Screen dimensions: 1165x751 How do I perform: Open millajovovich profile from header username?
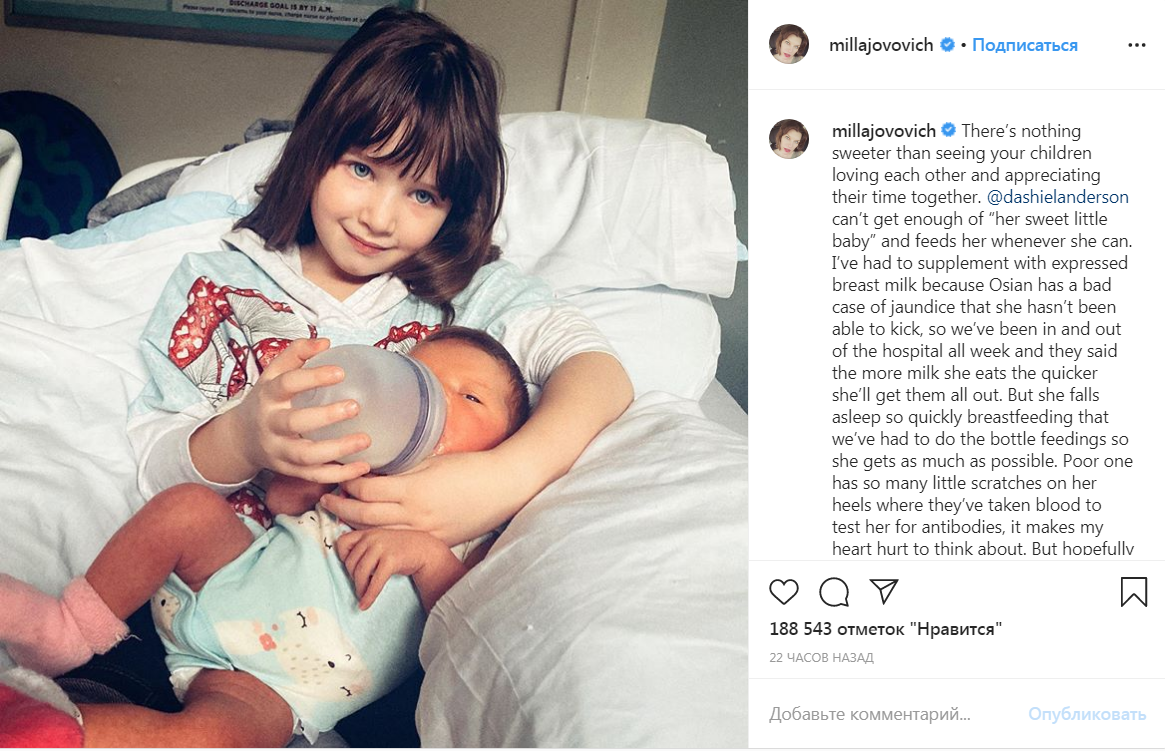coord(881,45)
